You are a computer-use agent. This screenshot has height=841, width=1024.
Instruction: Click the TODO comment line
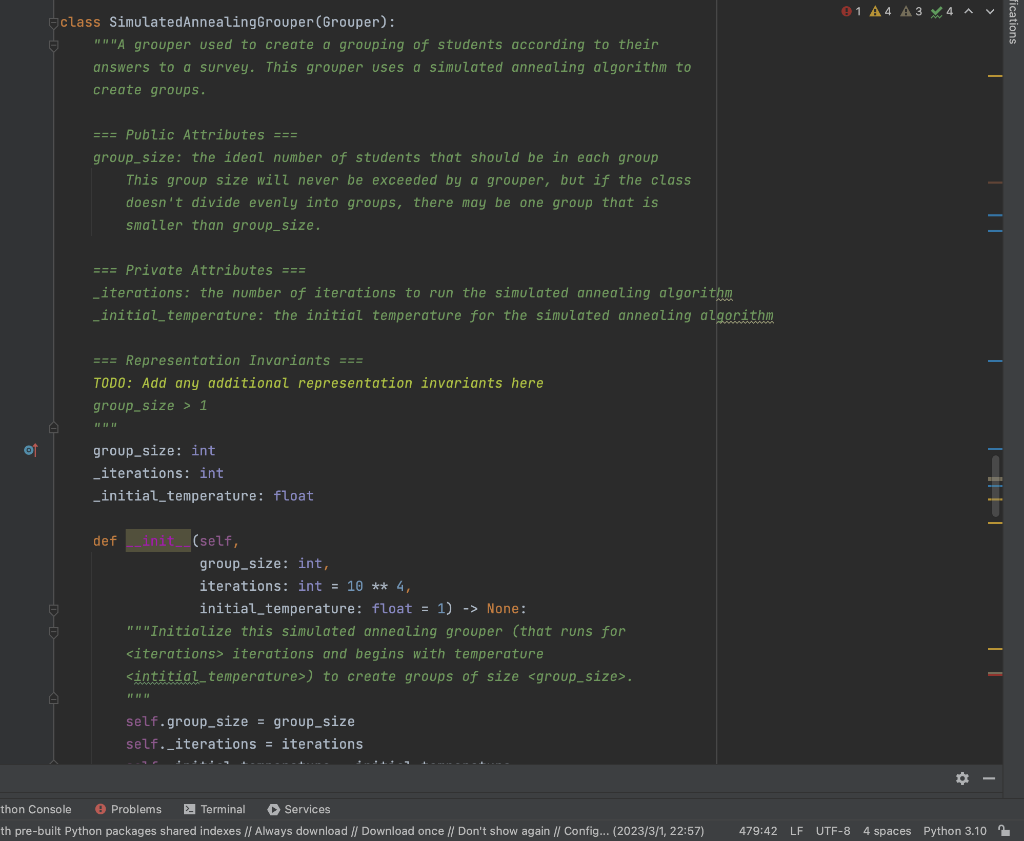click(x=318, y=383)
